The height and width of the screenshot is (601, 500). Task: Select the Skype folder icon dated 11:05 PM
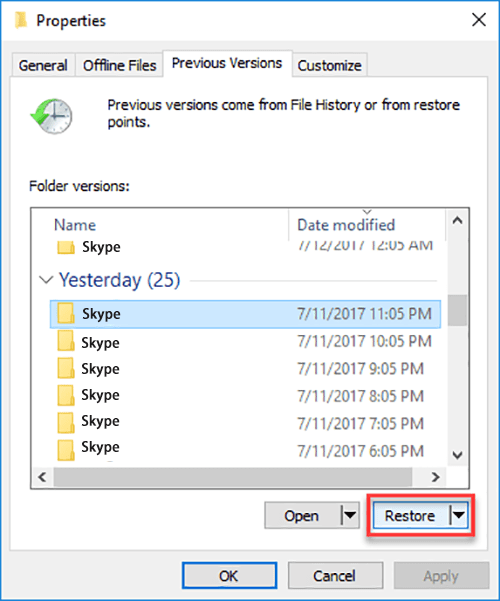pyautogui.click(x=66, y=313)
